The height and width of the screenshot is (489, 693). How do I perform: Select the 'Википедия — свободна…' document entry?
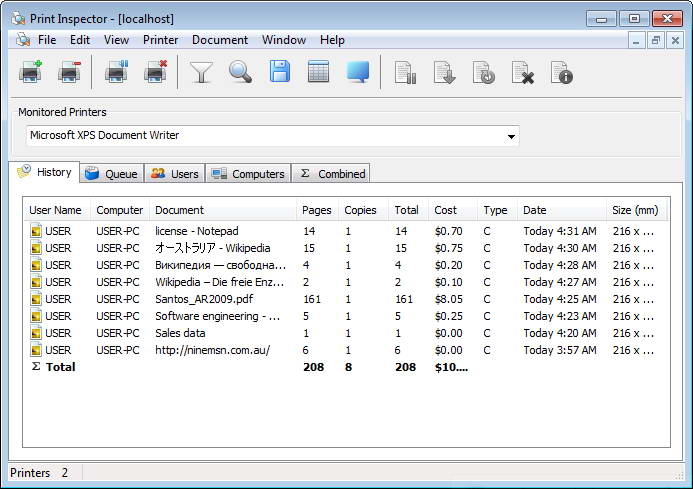220,265
